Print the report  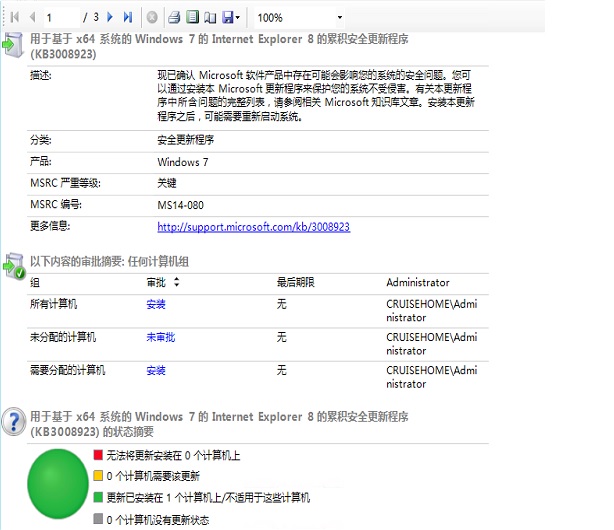coord(174,17)
